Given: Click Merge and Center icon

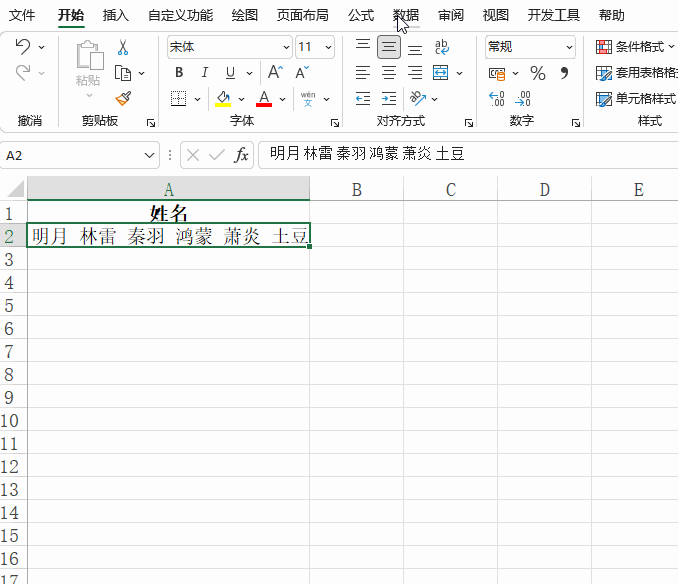Looking at the screenshot, I should click(441, 73).
